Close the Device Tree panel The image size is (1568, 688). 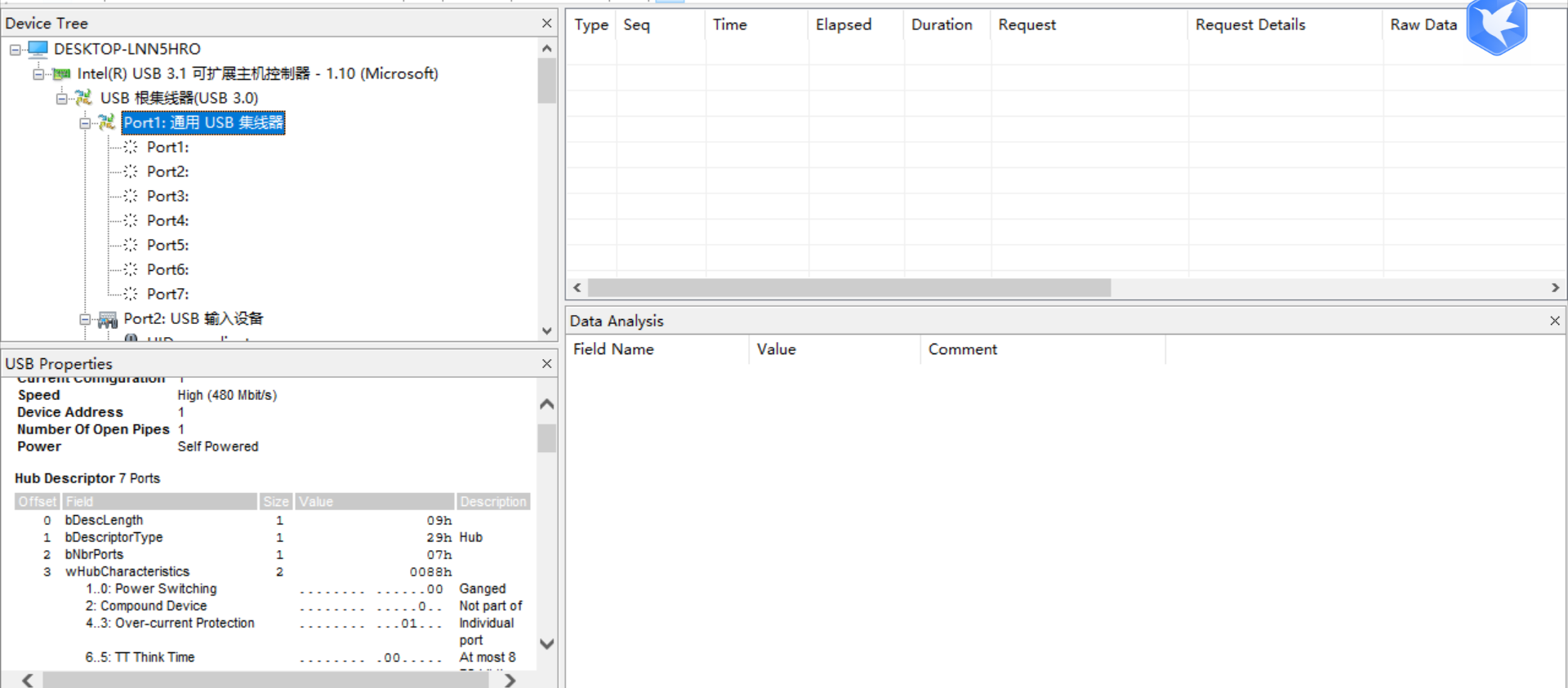pyautogui.click(x=547, y=24)
